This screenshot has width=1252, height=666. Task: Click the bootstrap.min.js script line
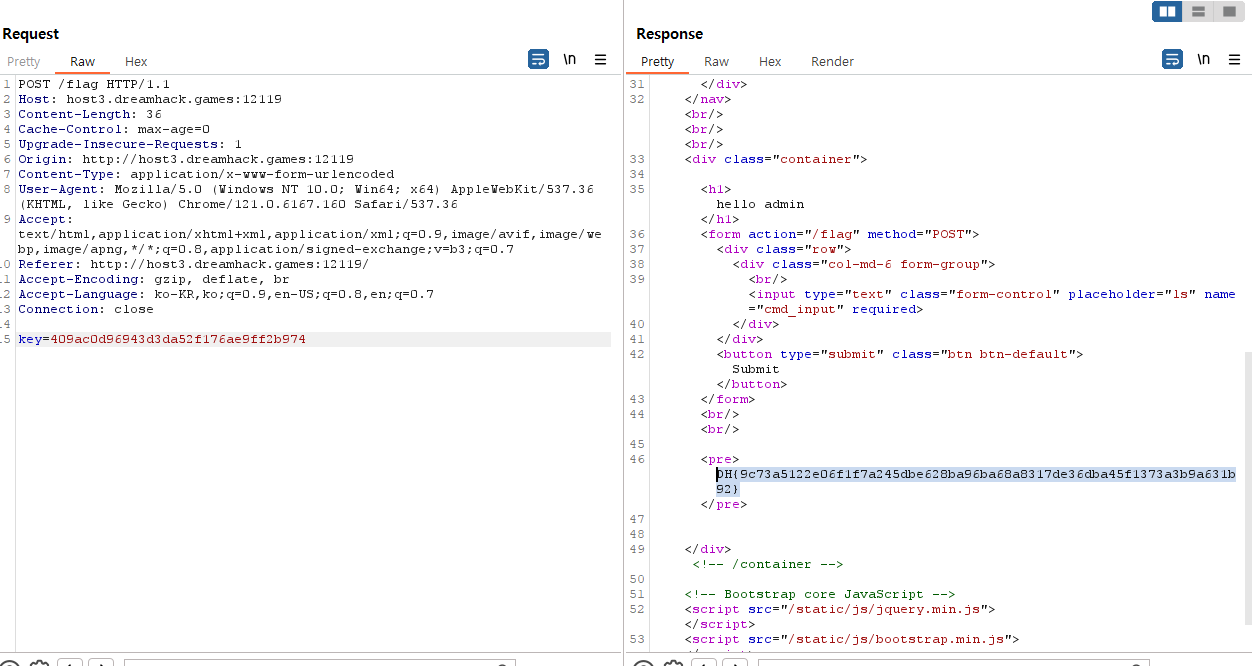(x=852, y=639)
